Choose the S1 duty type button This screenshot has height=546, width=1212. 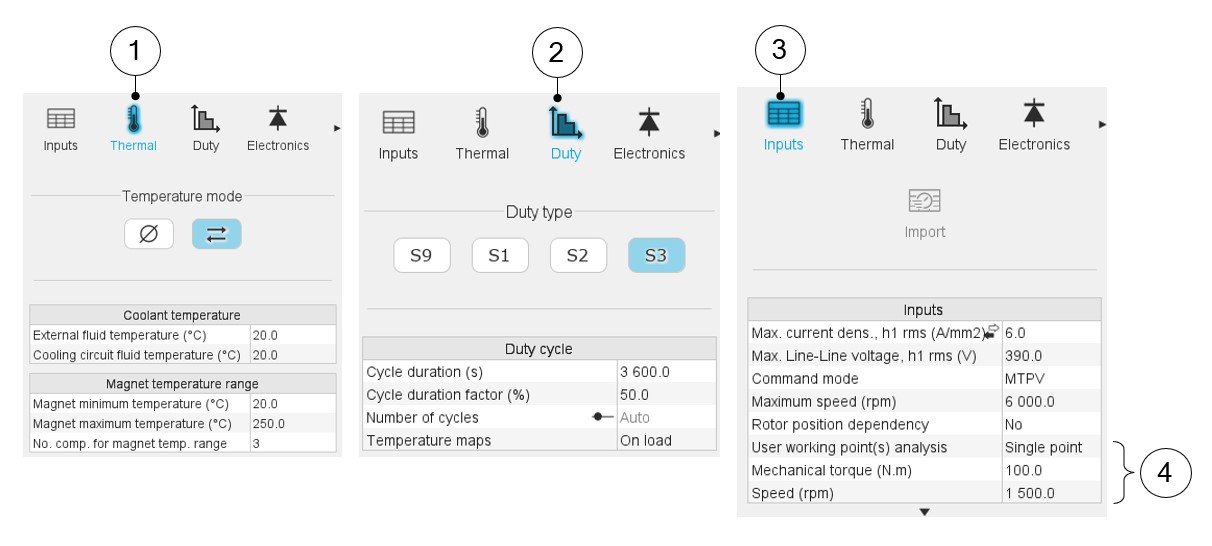500,255
